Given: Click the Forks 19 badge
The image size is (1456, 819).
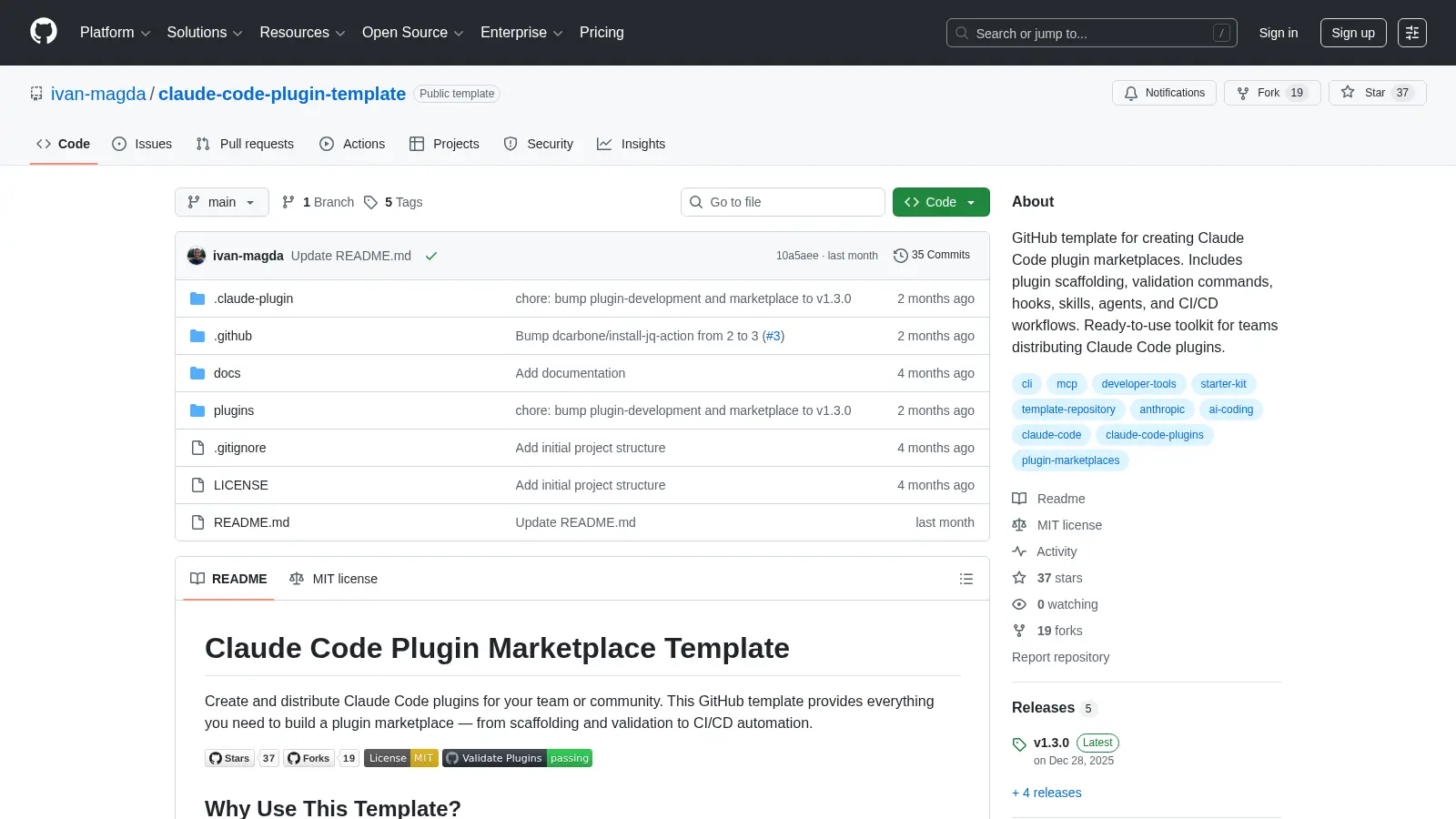Looking at the screenshot, I should click(321, 758).
